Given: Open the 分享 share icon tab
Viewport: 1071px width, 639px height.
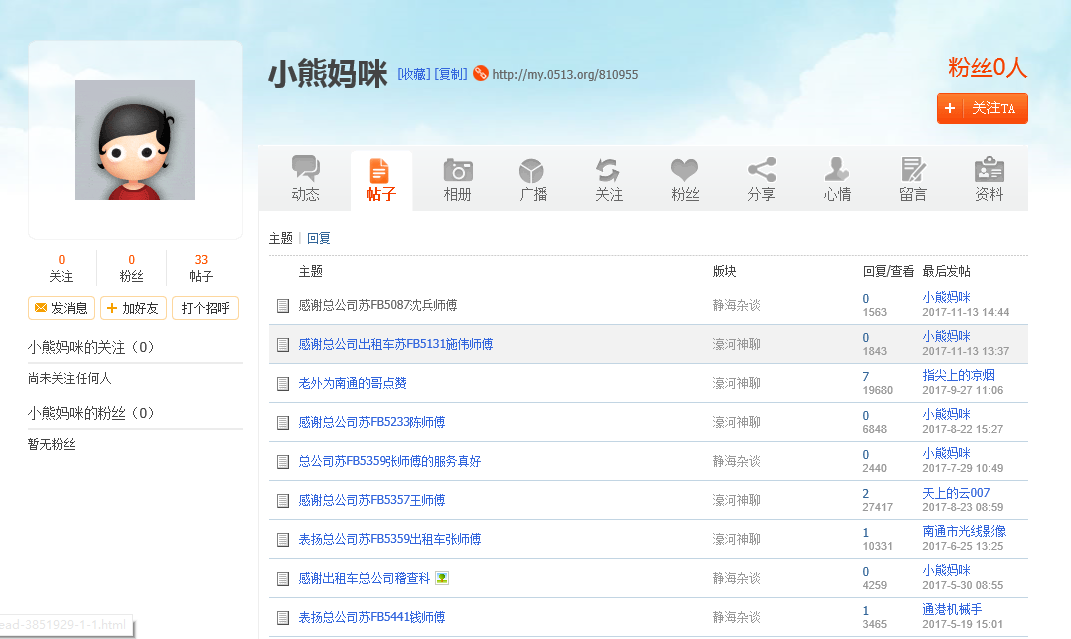Looking at the screenshot, I should [761, 170].
